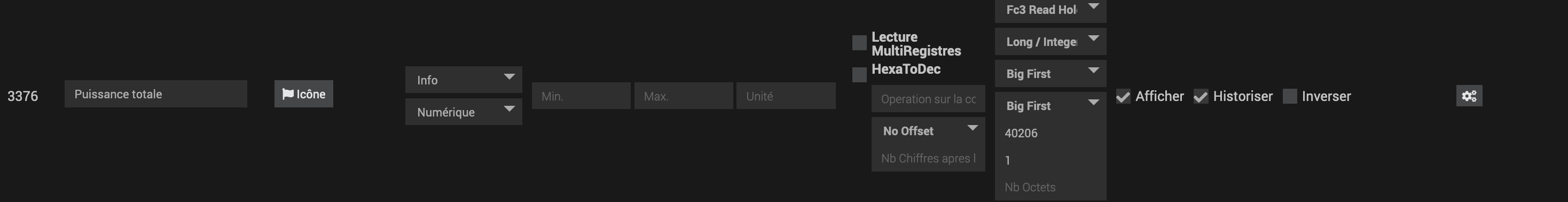Open the Long / Integer format dropdown

pyautogui.click(x=1050, y=41)
